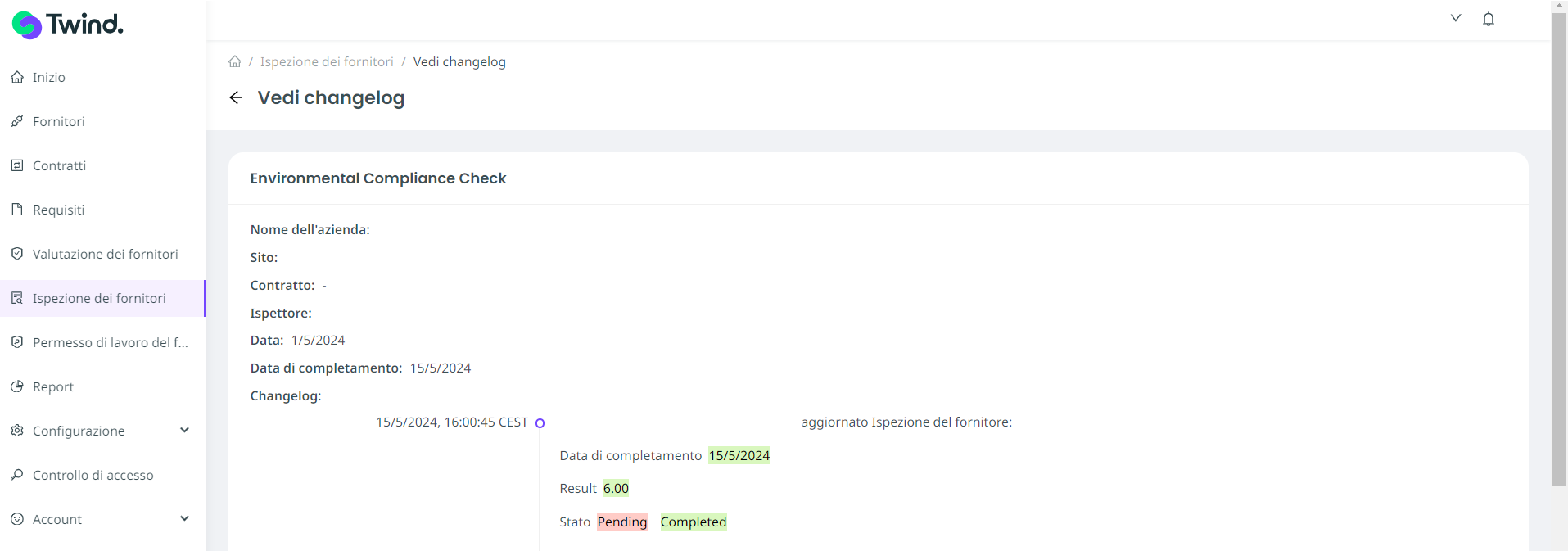Click the Environmental Compliance Check heading

378,178
